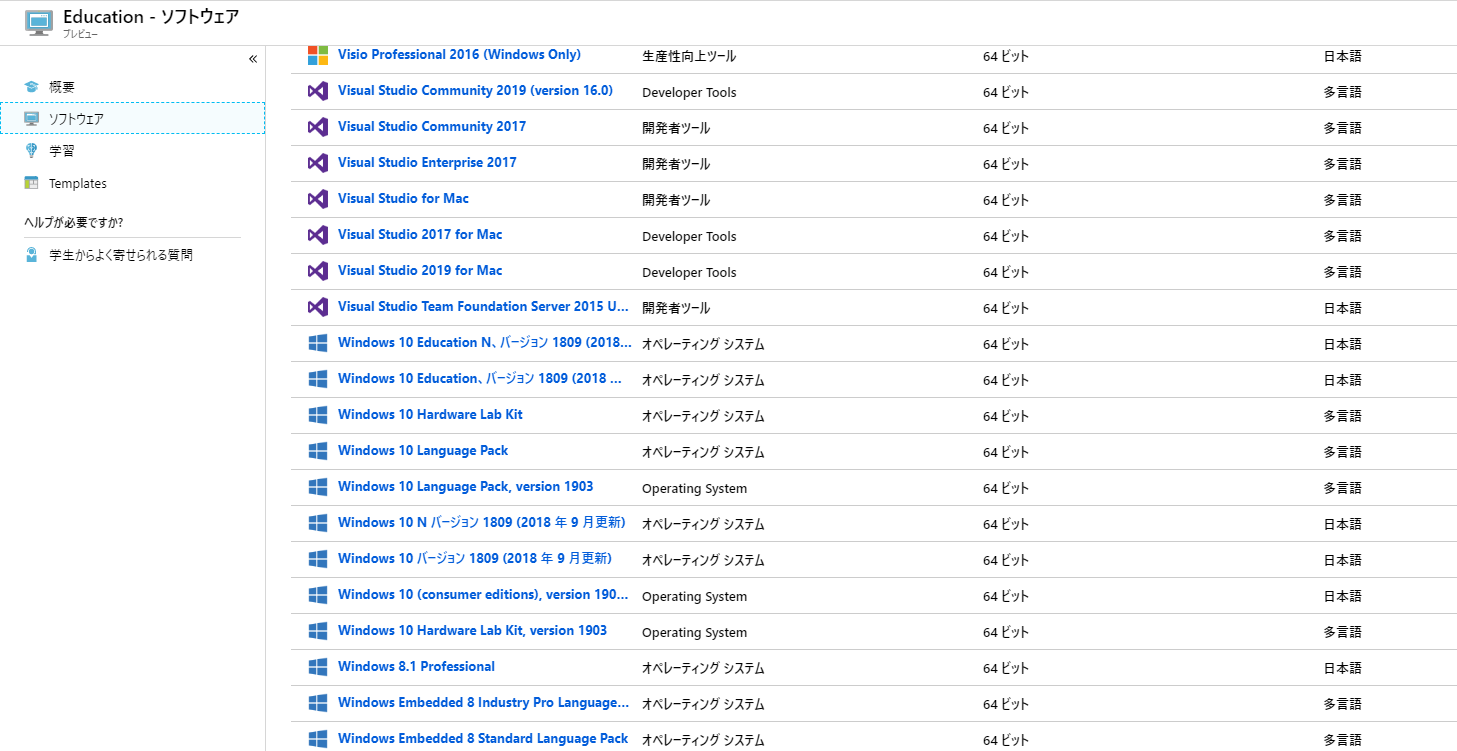
Task: Click icon beside Visual Studio for Mac
Action: tap(318, 199)
